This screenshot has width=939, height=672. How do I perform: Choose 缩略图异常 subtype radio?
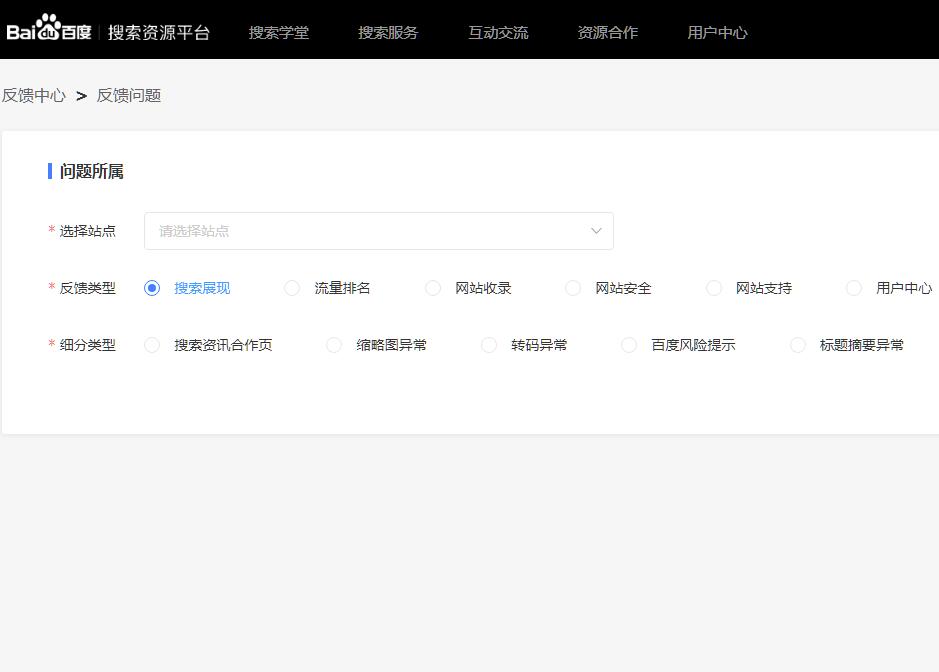click(x=334, y=345)
